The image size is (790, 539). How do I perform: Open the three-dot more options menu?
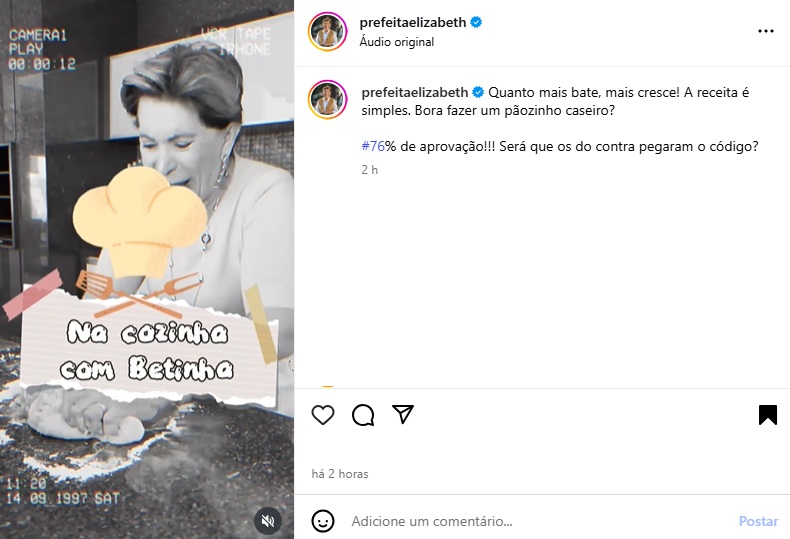766,31
